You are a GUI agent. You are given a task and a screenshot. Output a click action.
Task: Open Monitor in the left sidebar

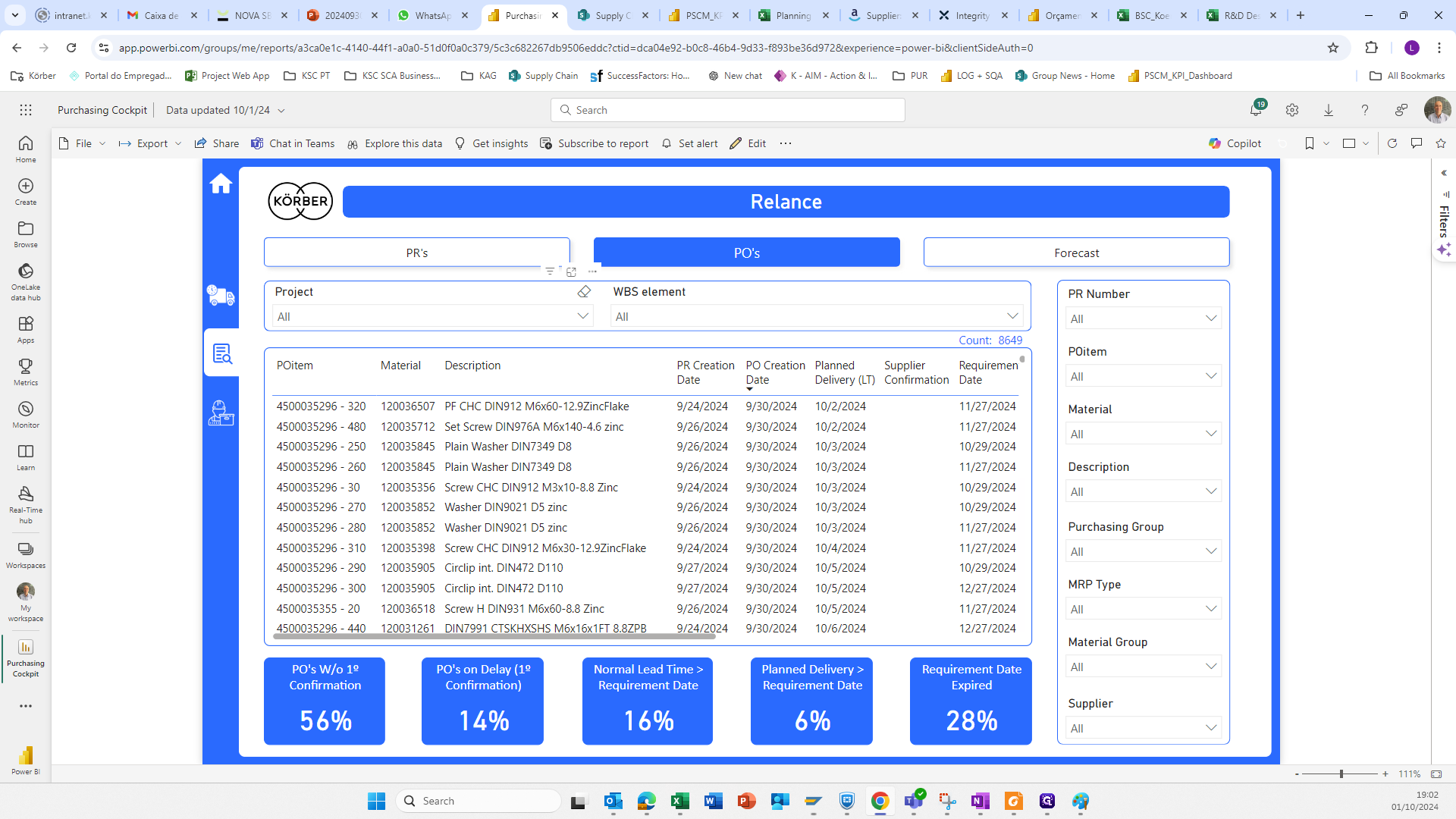(x=26, y=414)
